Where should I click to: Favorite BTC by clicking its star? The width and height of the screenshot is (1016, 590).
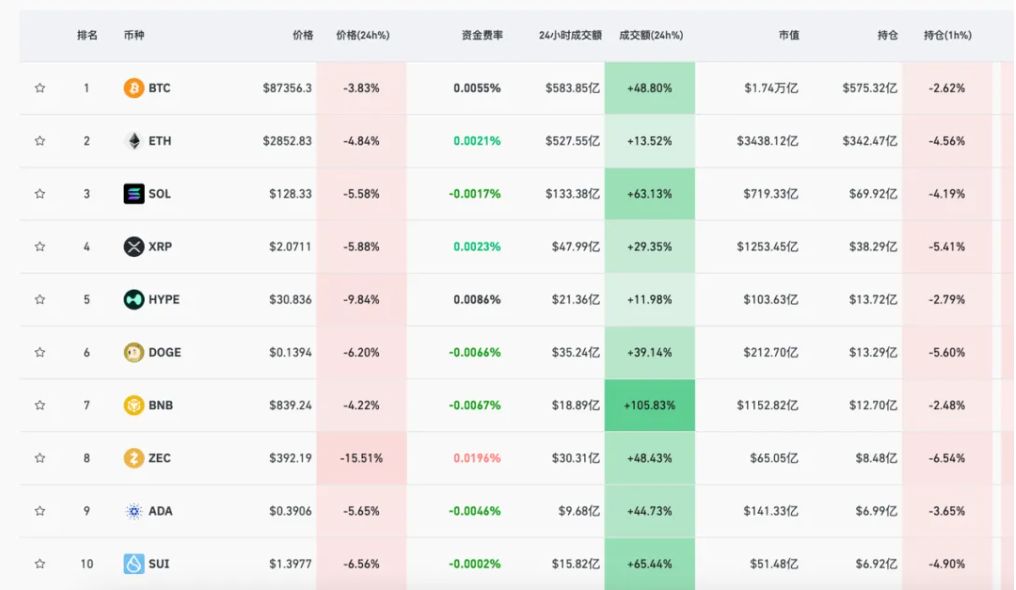point(40,88)
